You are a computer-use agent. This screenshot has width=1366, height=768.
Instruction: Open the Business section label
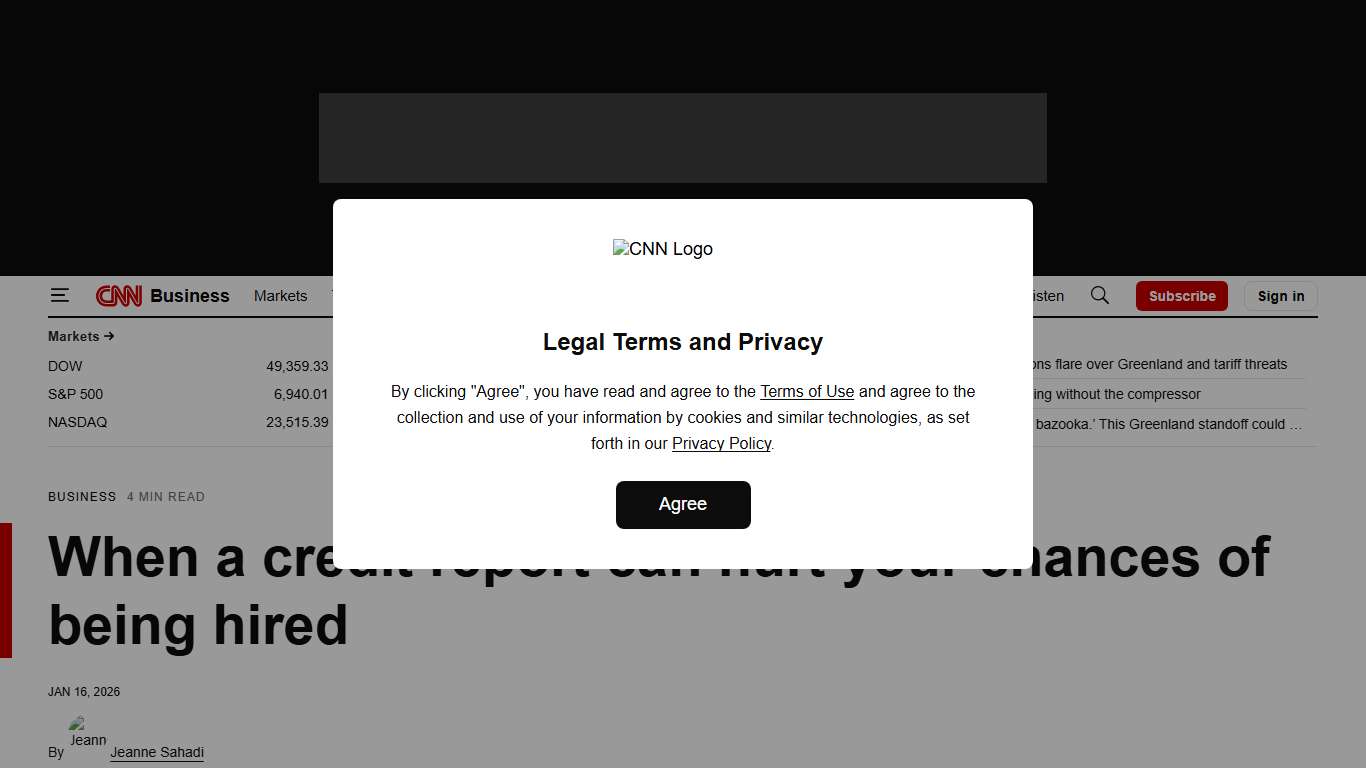(190, 296)
